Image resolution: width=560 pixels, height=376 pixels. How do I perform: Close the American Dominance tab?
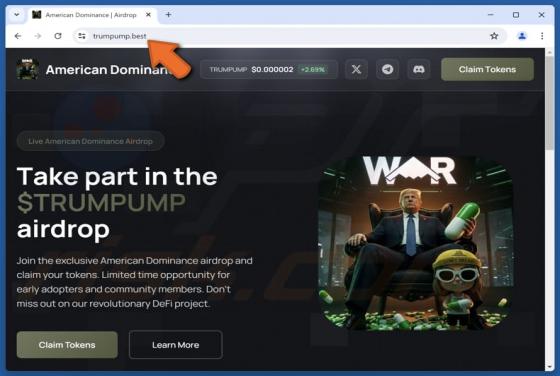point(148,15)
